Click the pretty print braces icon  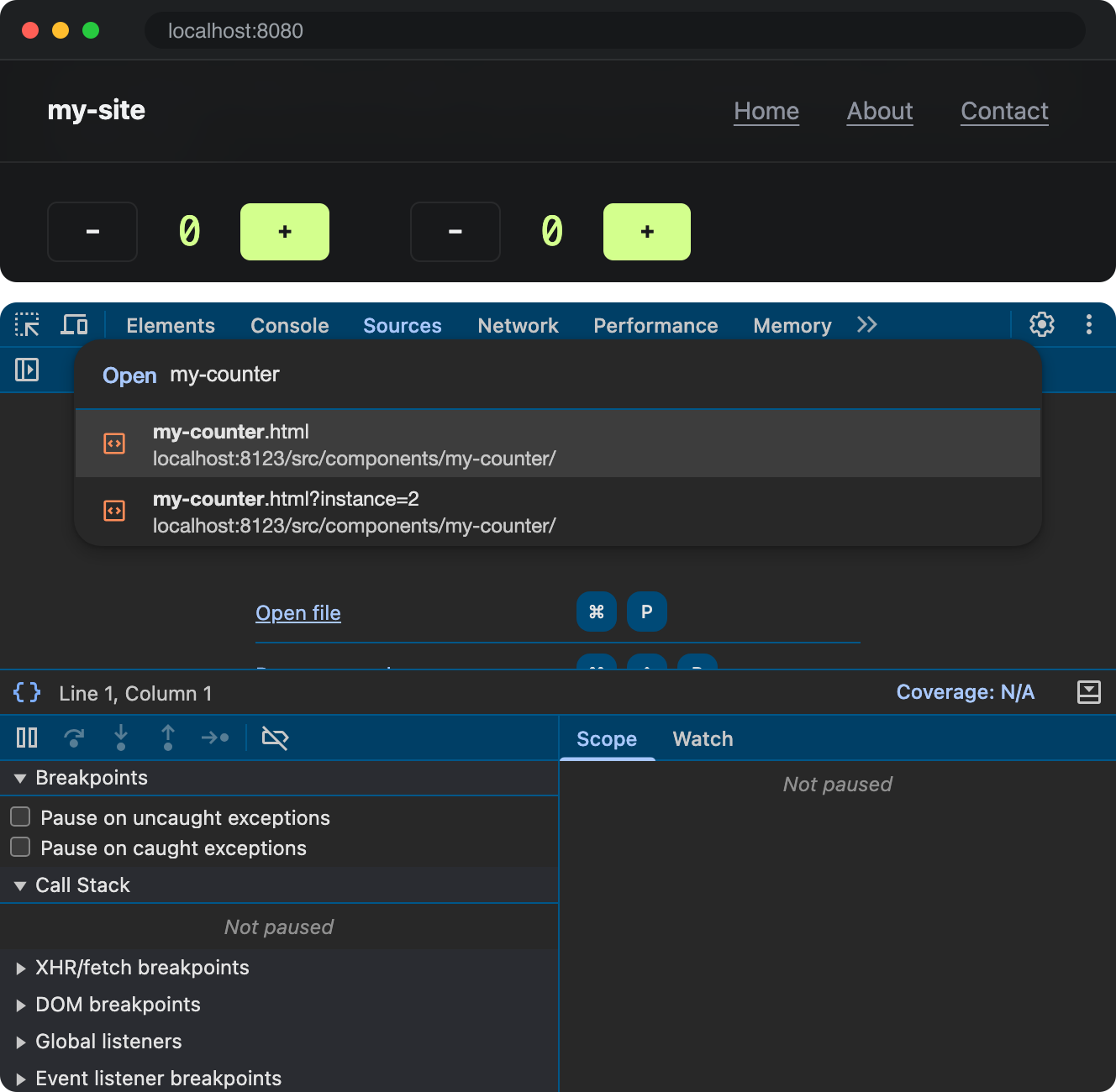coord(27,693)
